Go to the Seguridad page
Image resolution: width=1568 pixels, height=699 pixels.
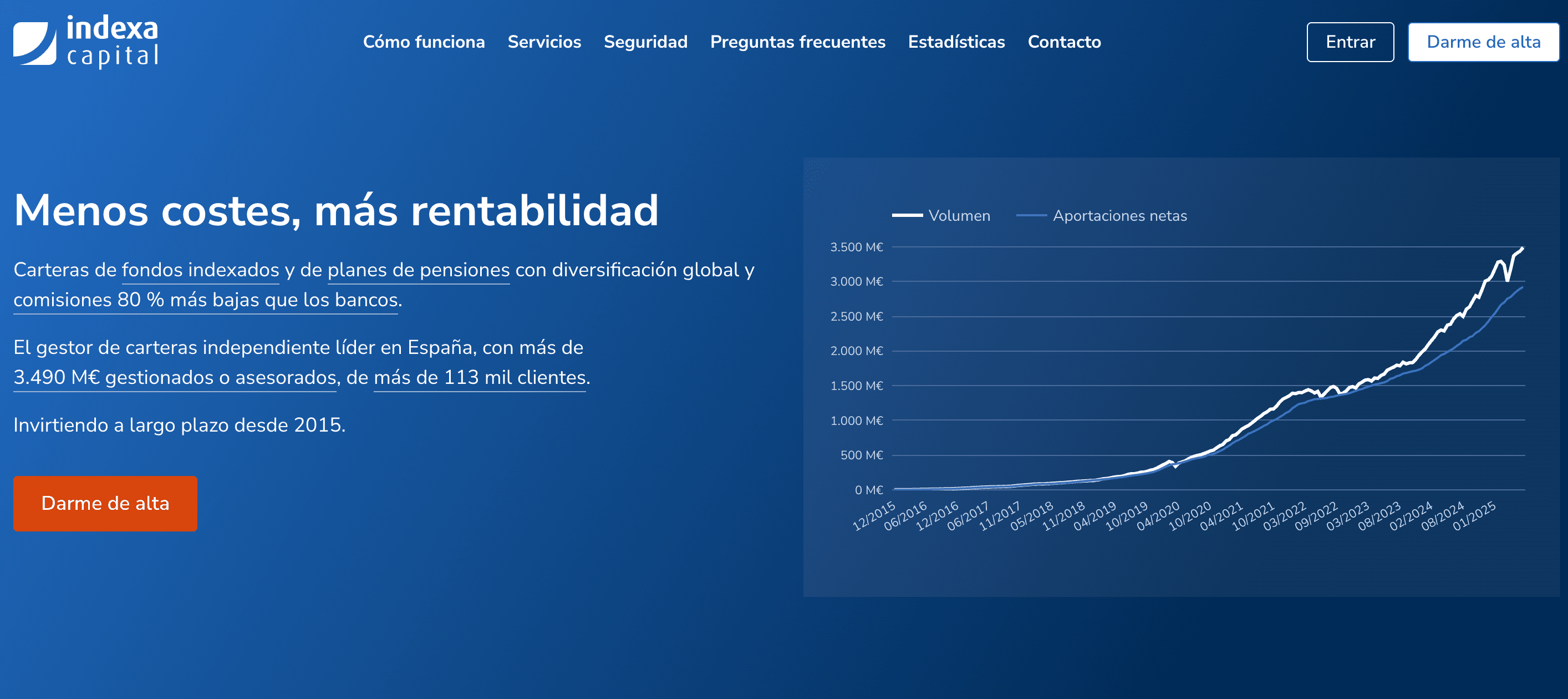[645, 42]
